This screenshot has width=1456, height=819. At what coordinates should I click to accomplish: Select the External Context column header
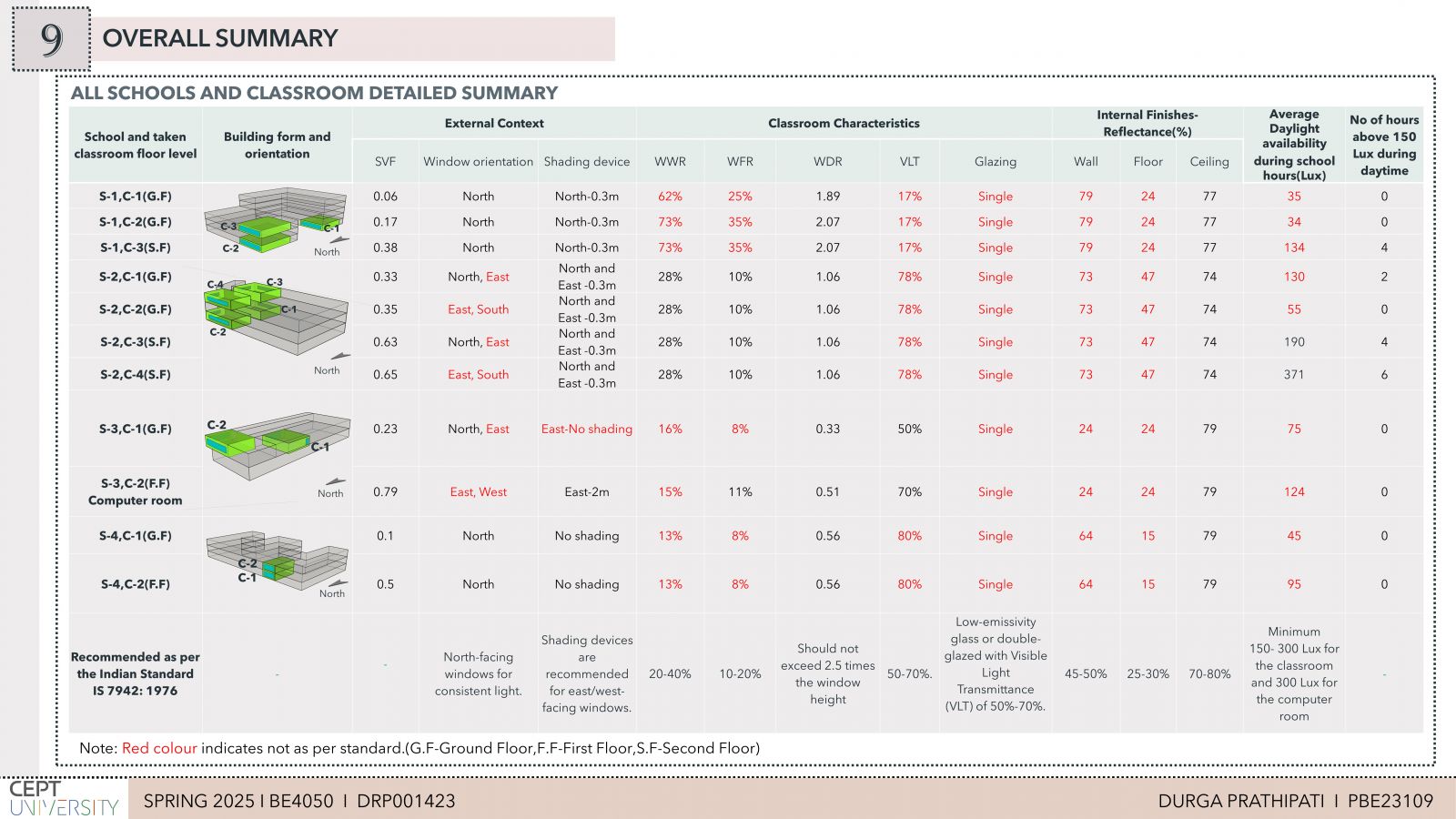tap(494, 123)
